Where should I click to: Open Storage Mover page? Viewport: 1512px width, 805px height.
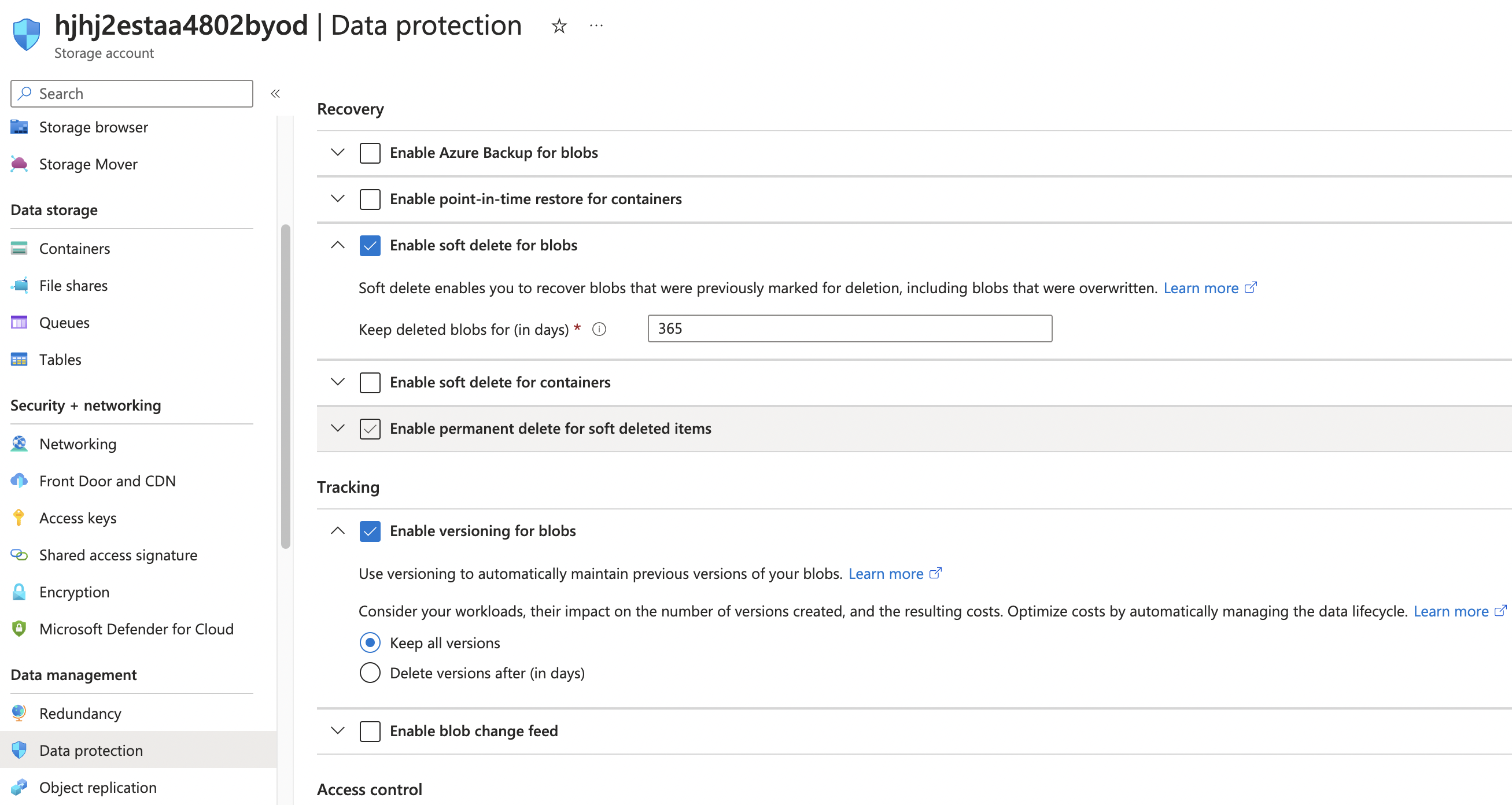pyautogui.click(x=88, y=164)
